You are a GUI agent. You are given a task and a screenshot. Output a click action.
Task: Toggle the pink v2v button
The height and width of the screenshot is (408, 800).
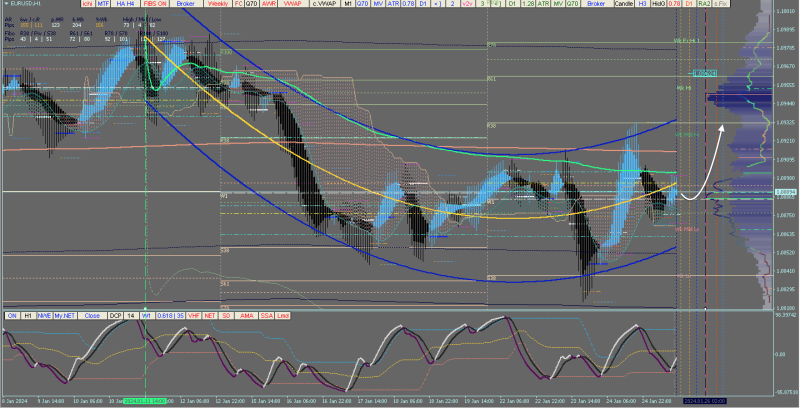click(x=467, y=4)
